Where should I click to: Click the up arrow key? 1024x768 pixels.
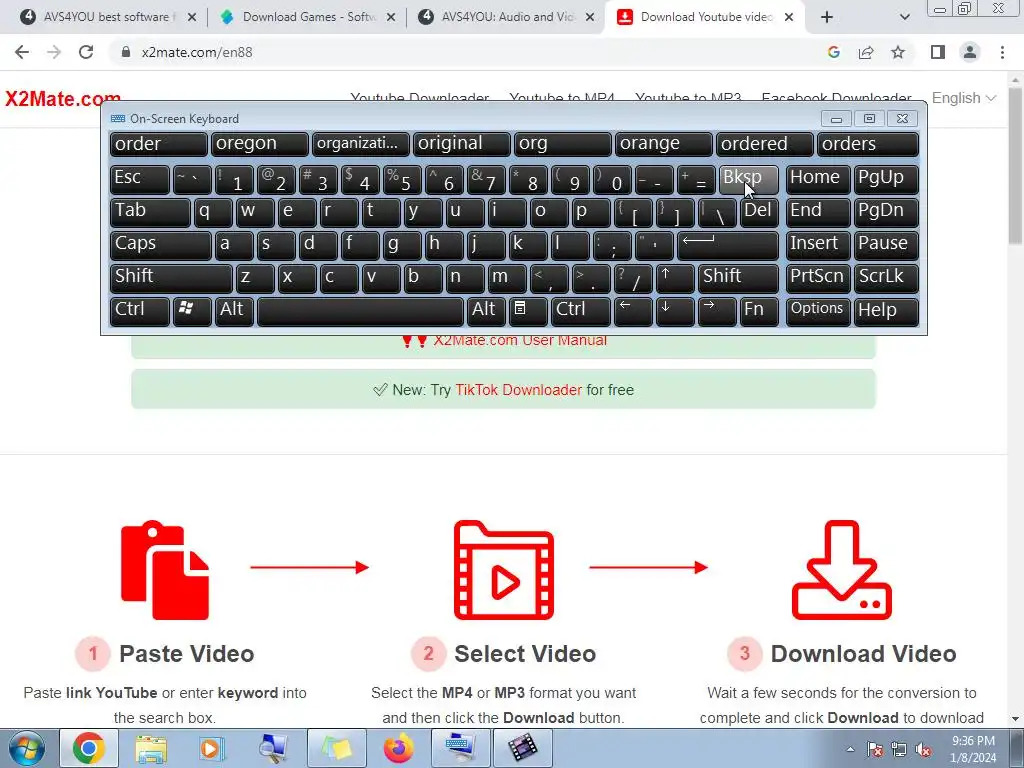tap(675, 279)
